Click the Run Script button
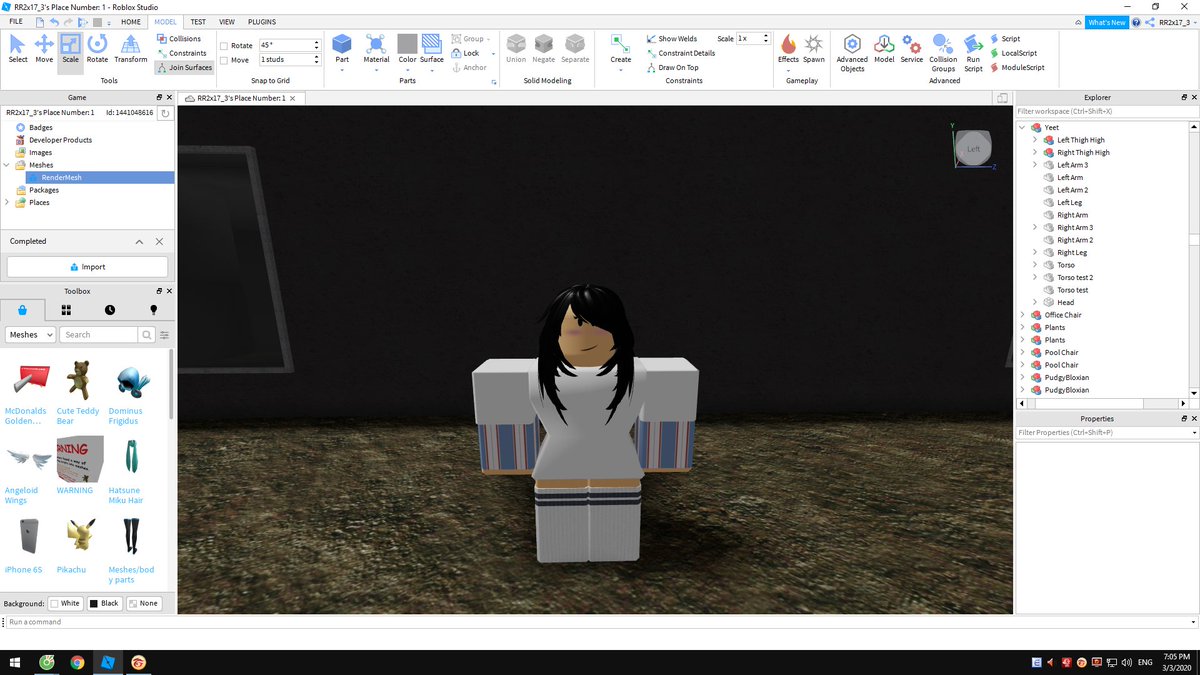This screenshot has height=675, width=1200. coord(973,52)
